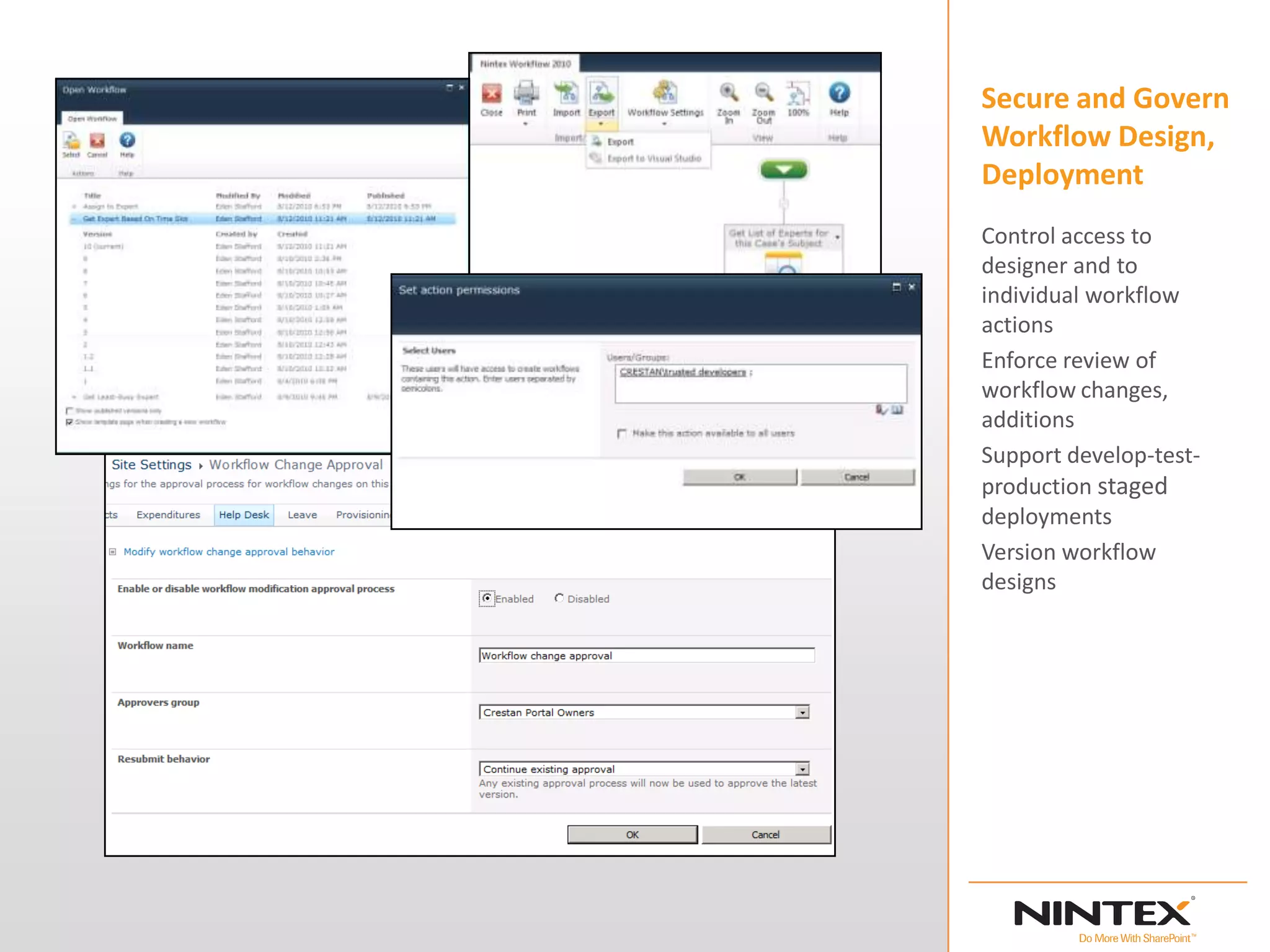Expand the 'Get Least-Busy Expert' row
This screenshot has width=1270, height=952.
(74, 397)
